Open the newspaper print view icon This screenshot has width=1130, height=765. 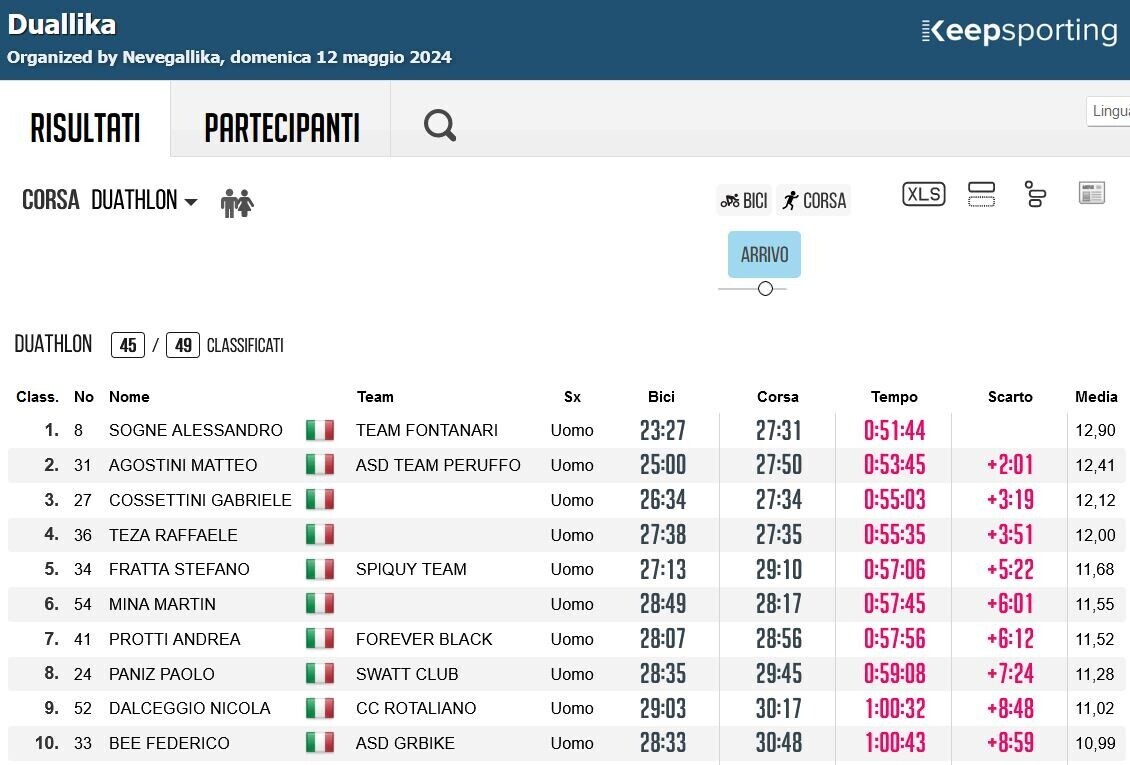pyautogui.click(x=1091, y=193)
